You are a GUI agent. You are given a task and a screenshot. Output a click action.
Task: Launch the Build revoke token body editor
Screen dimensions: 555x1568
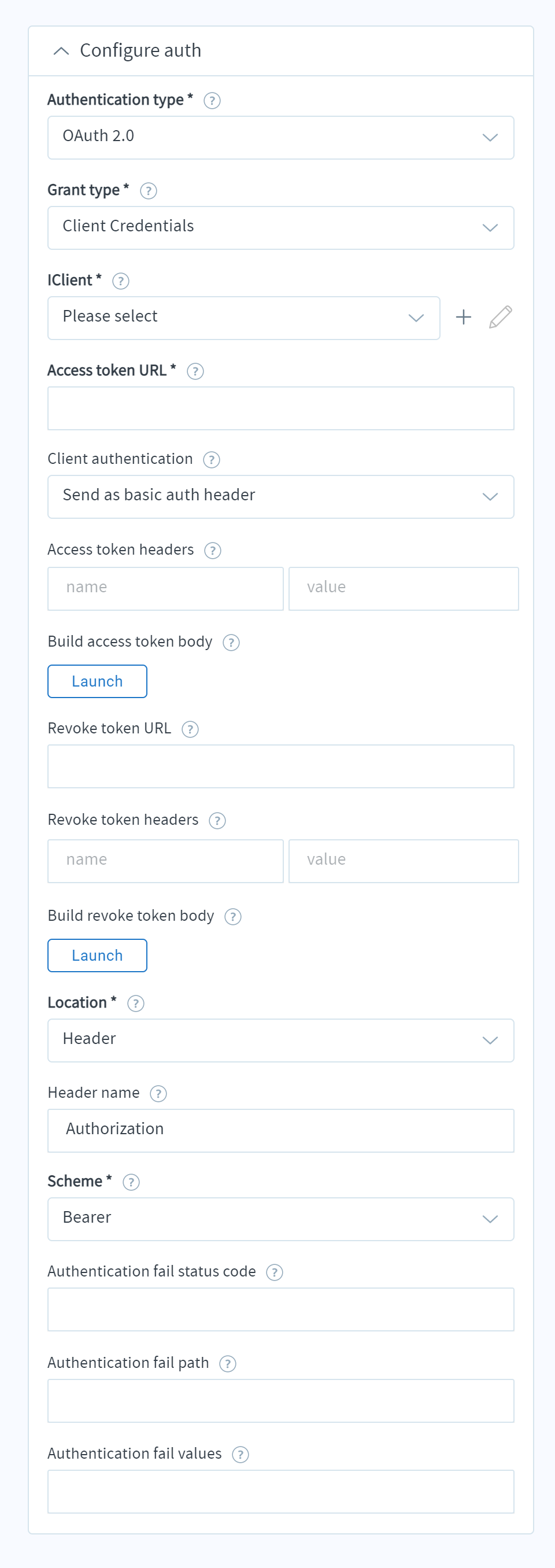[97, 955]
